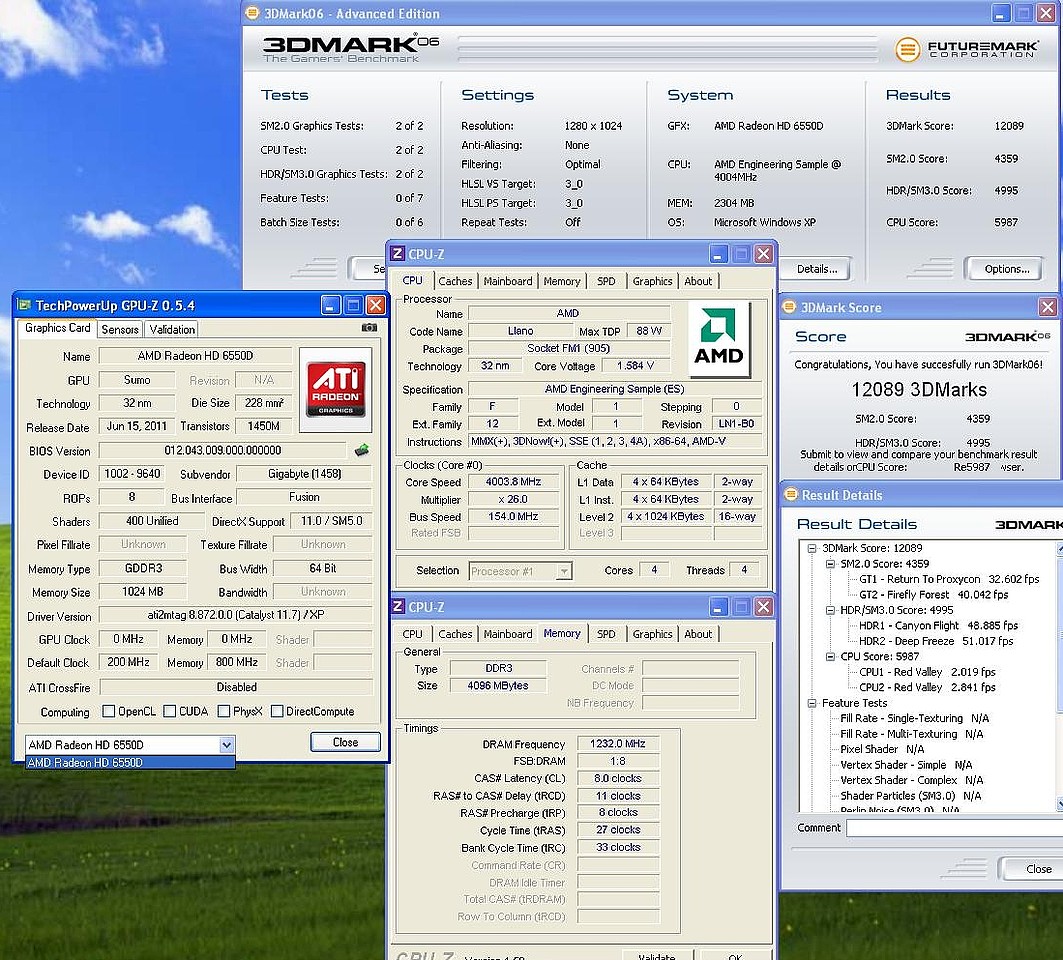
Task: Switch to the Sensors tab in GPU-Z
Action: pyautogui.click(x=120, y=329)
